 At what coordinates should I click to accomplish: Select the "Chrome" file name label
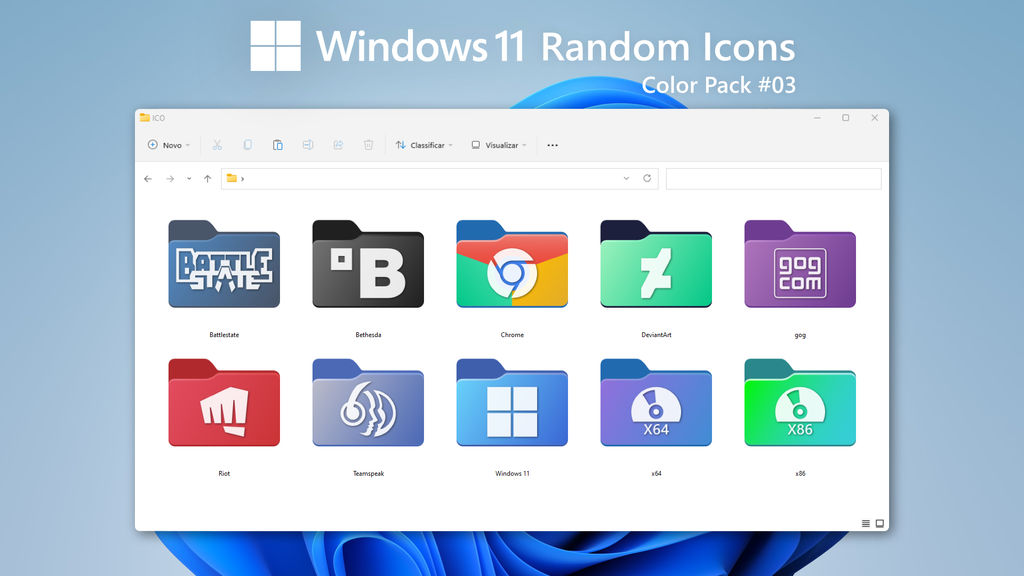512,335
